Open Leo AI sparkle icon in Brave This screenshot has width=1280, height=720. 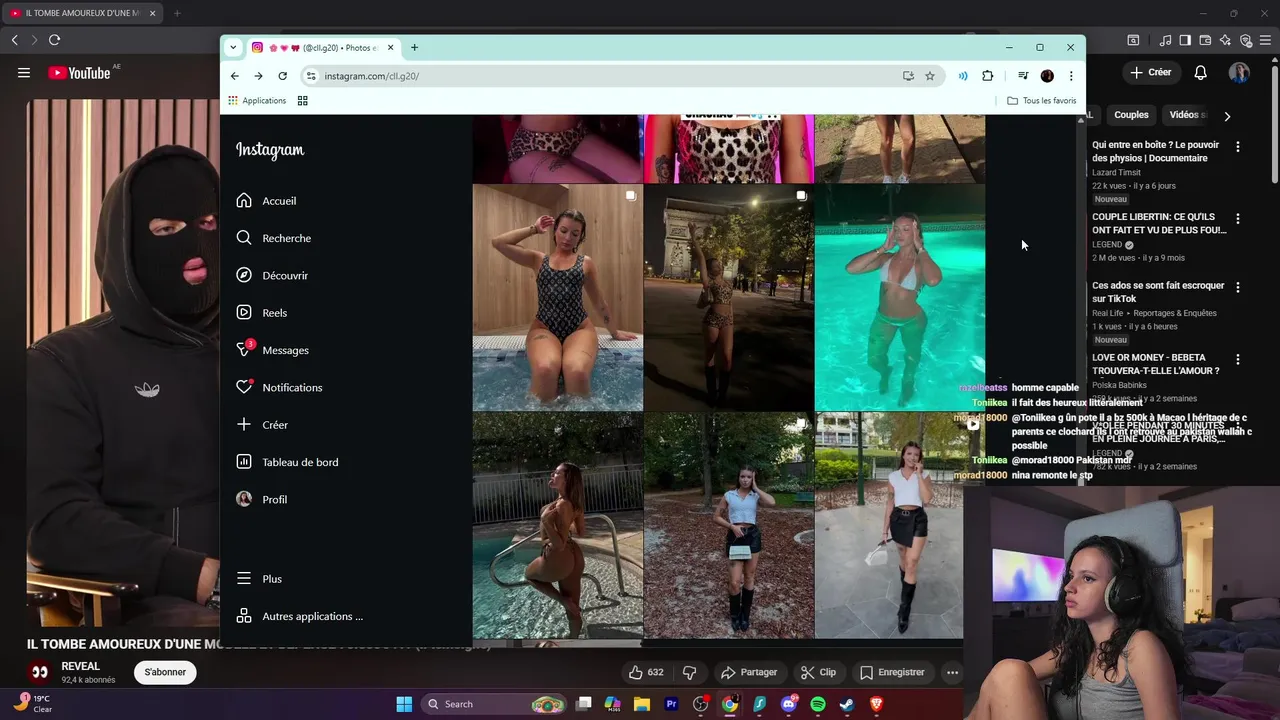1225,40
